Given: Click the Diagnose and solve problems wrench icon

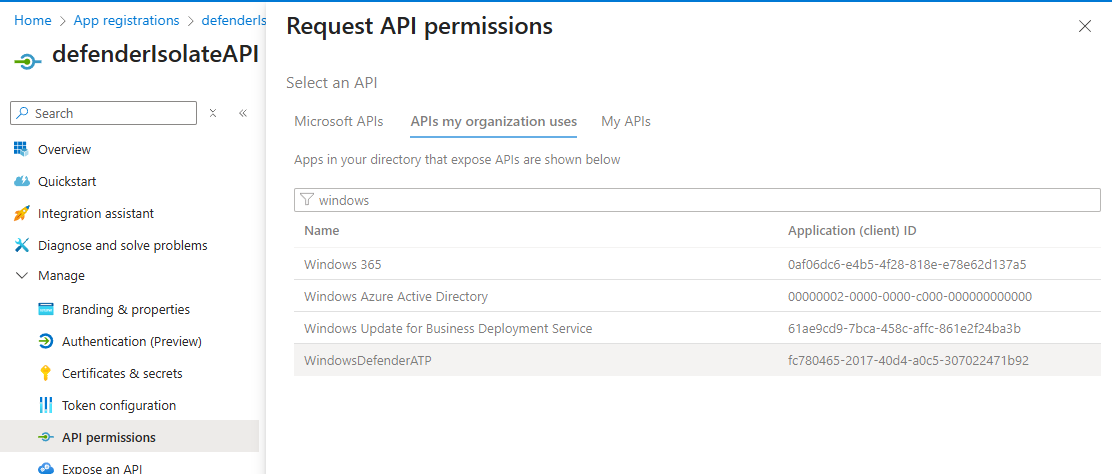Looking at the screenshot, I should [22, 245].
